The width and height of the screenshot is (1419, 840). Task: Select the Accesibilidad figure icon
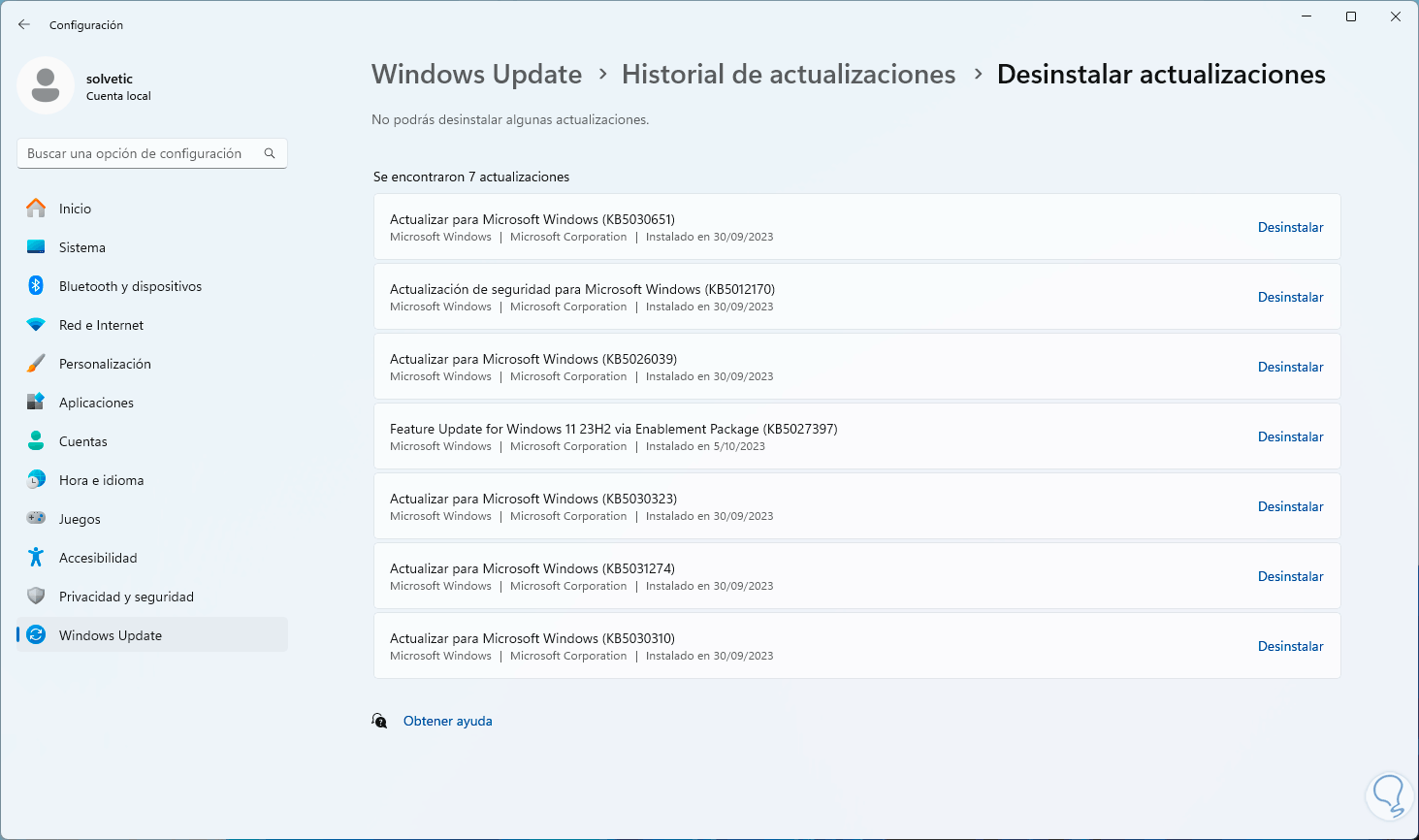click(36, 558)
